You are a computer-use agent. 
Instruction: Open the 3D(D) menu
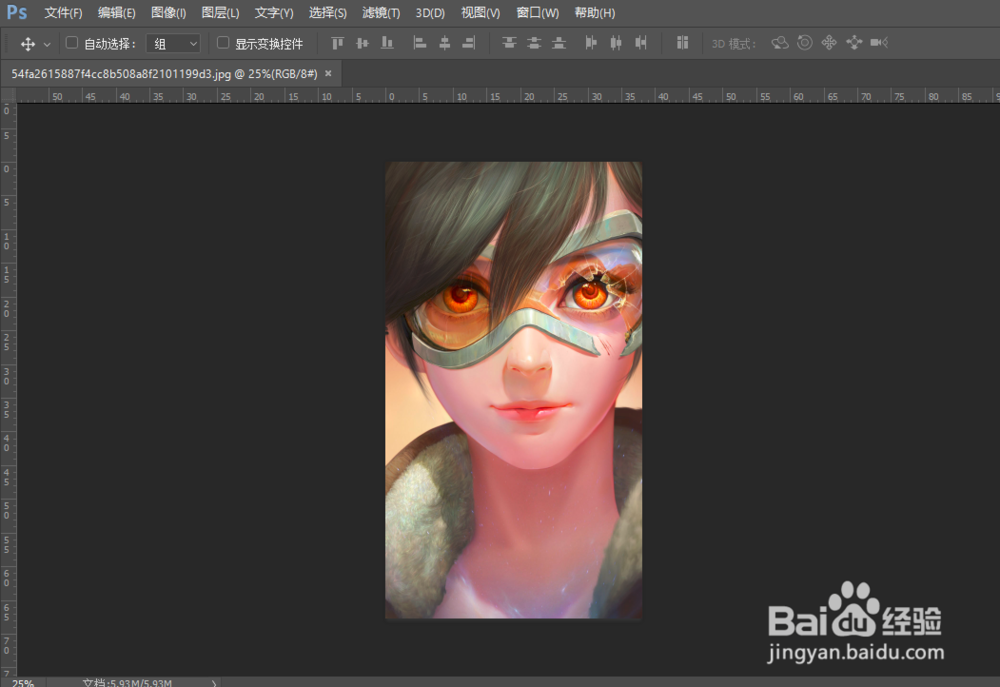[x=430, y=13]
